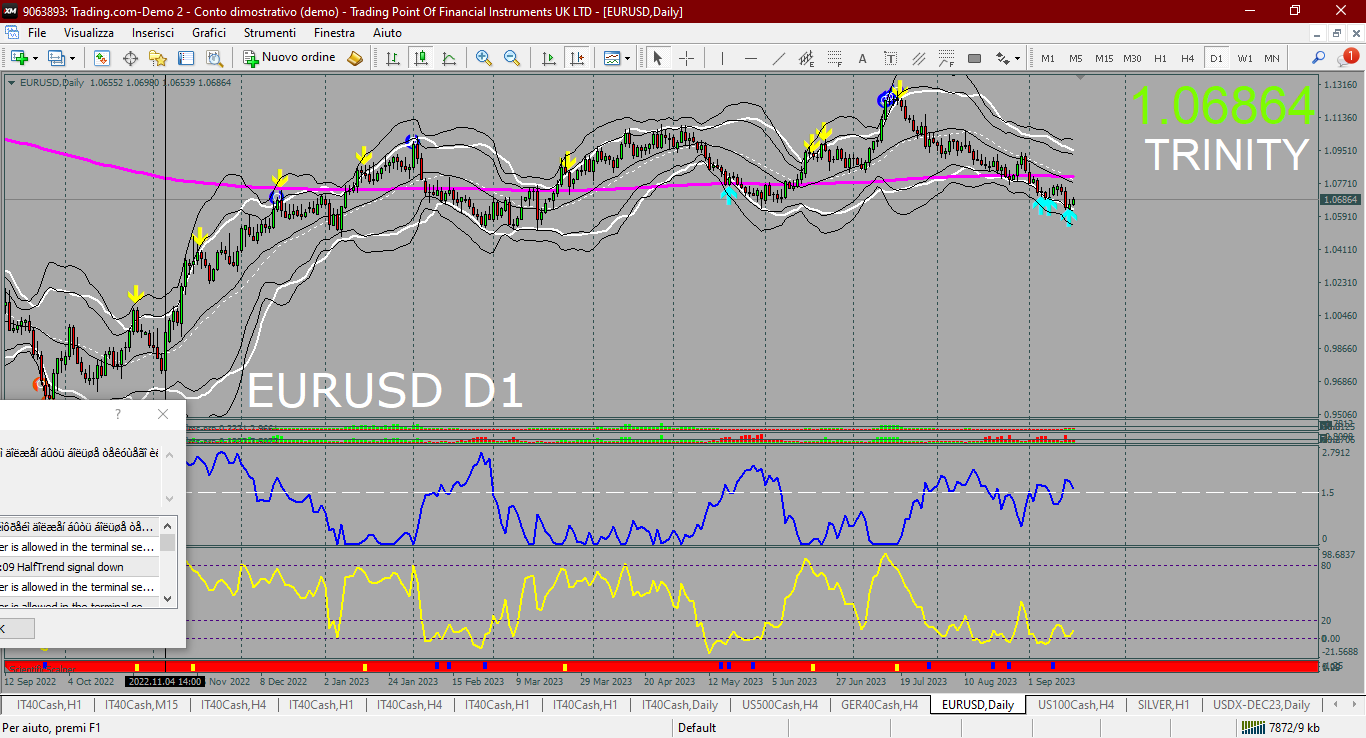Open the Aiuto menu
1366x738 pixels.
[x=387, y=33]
